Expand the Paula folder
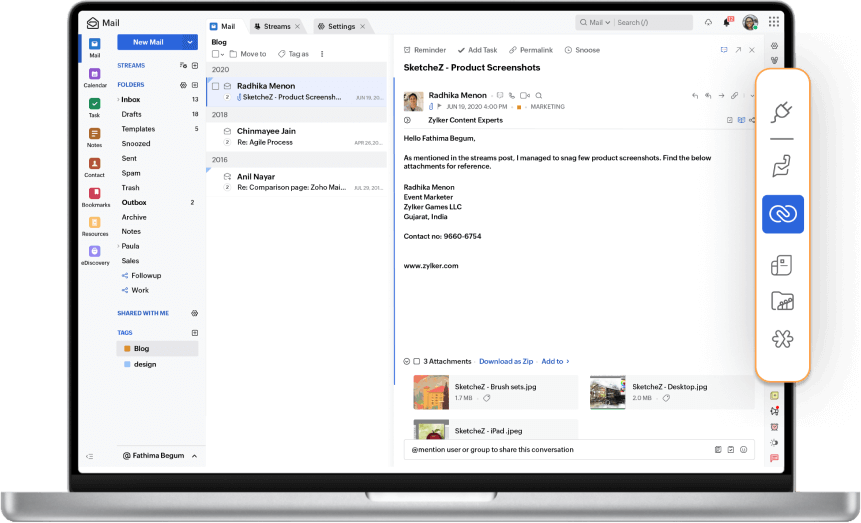 pyautogui.click(x=118, y=246)
